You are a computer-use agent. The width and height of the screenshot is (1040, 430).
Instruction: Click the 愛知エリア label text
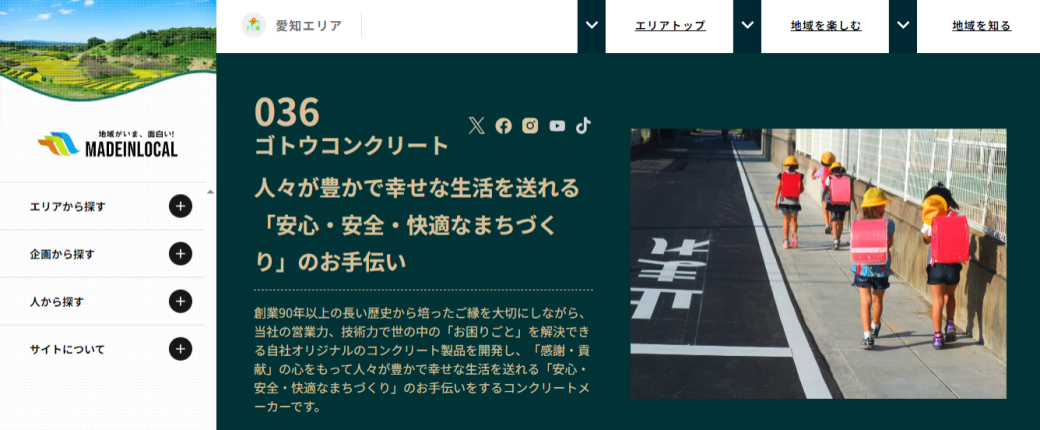308,26
